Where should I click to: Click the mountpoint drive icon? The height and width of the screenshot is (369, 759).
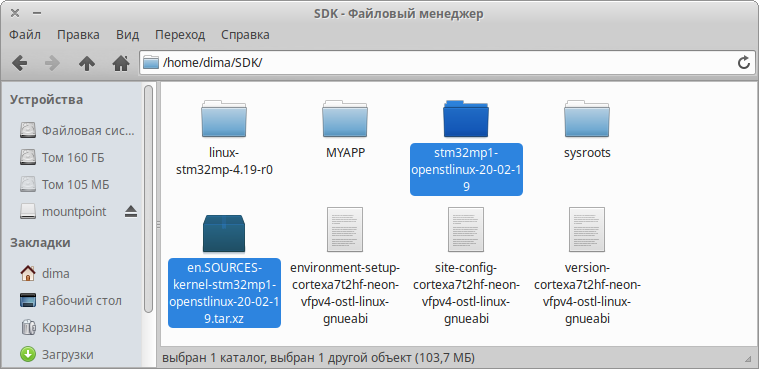tap(28, 212)
